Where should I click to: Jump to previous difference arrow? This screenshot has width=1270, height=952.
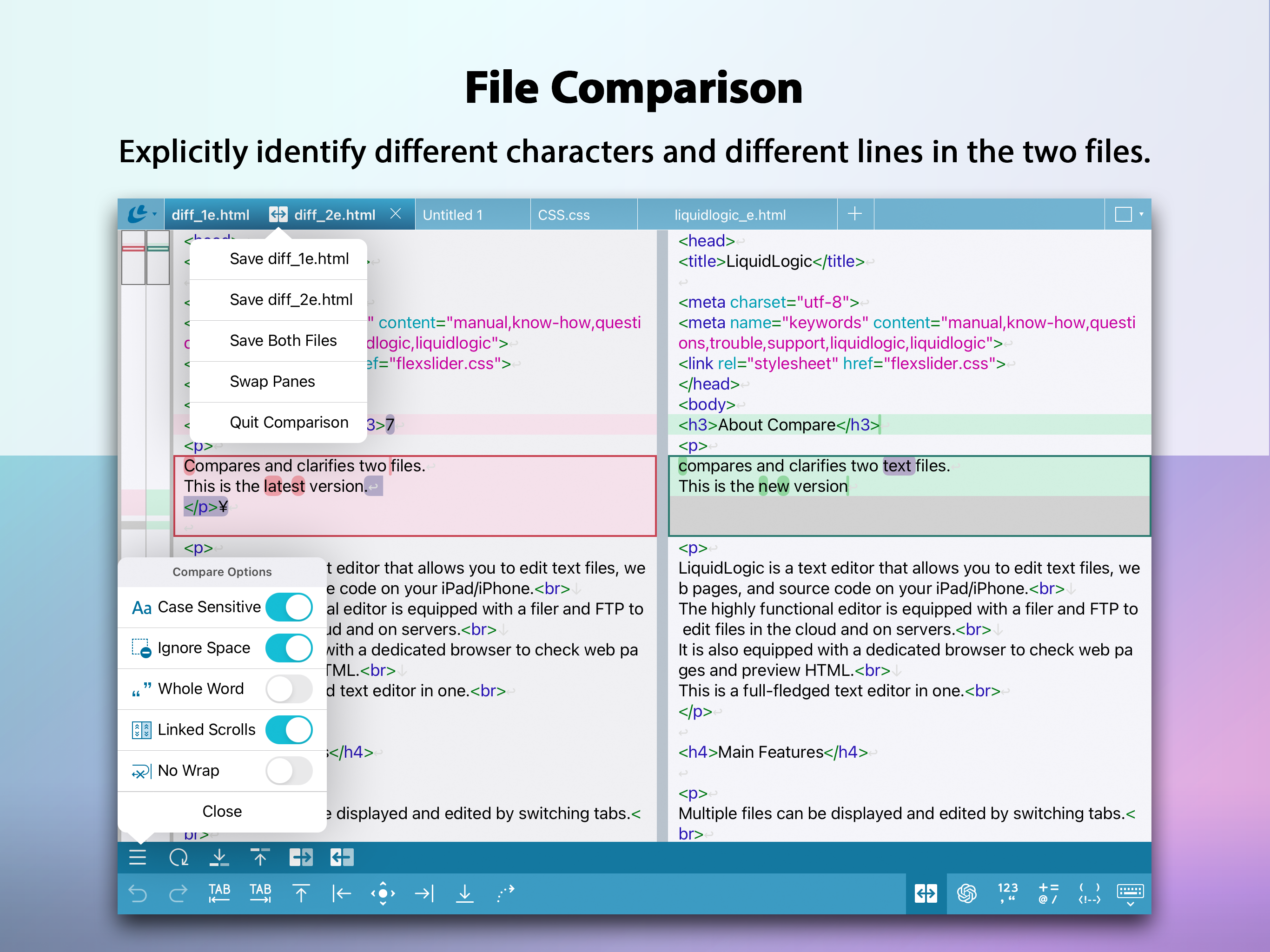(x=260, y=857)
